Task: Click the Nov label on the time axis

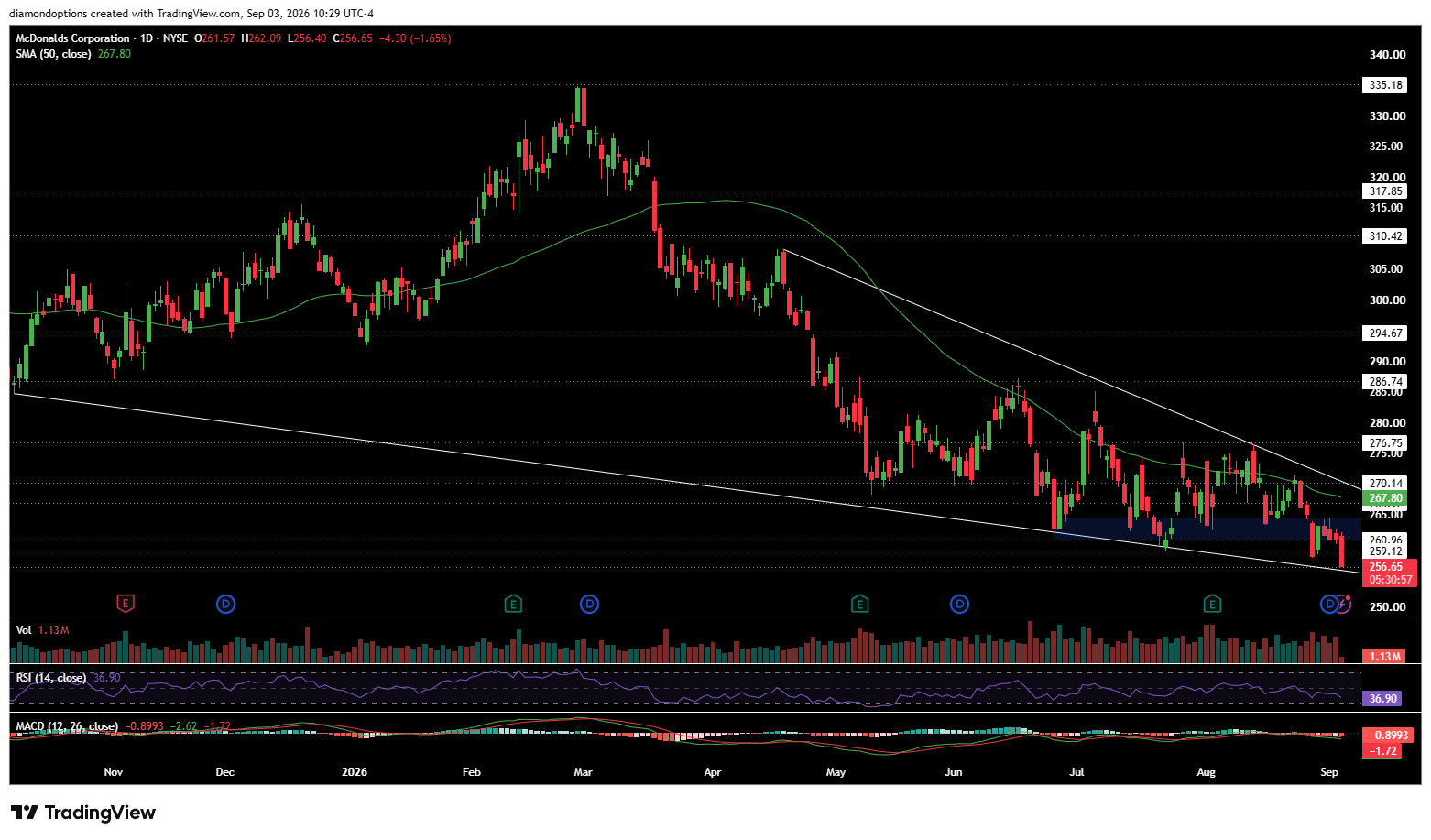Action: pyautogui.click(x=114, y=772)
